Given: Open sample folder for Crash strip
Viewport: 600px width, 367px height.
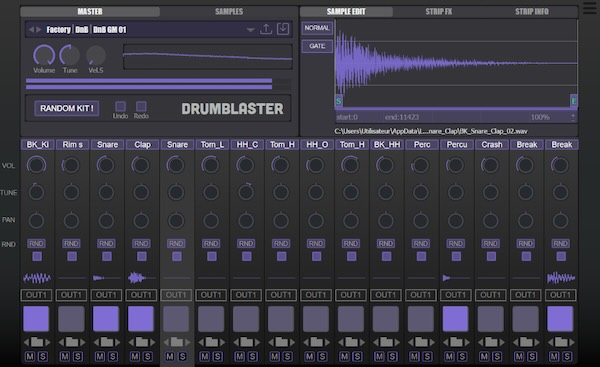Looking at the screenshot, I should pos(491,342).
